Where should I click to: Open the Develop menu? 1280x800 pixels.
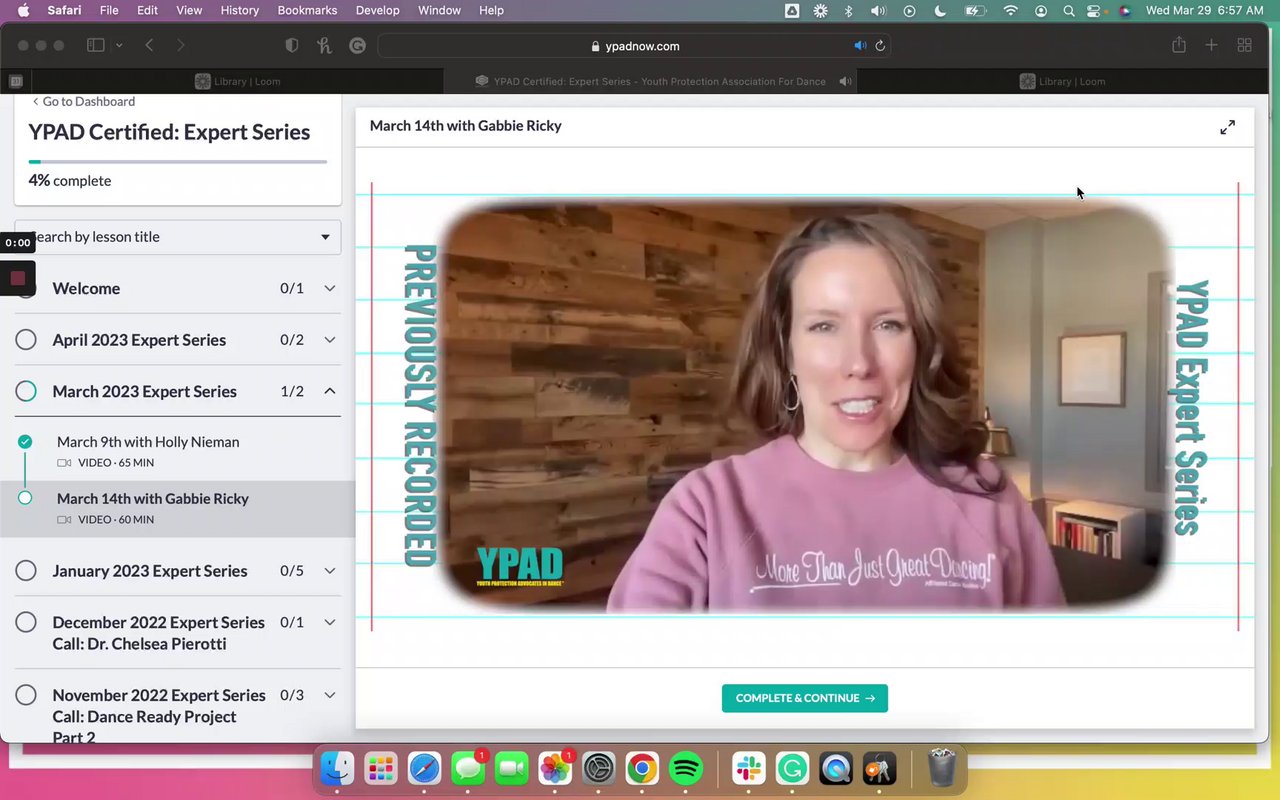tap(378, 10)
